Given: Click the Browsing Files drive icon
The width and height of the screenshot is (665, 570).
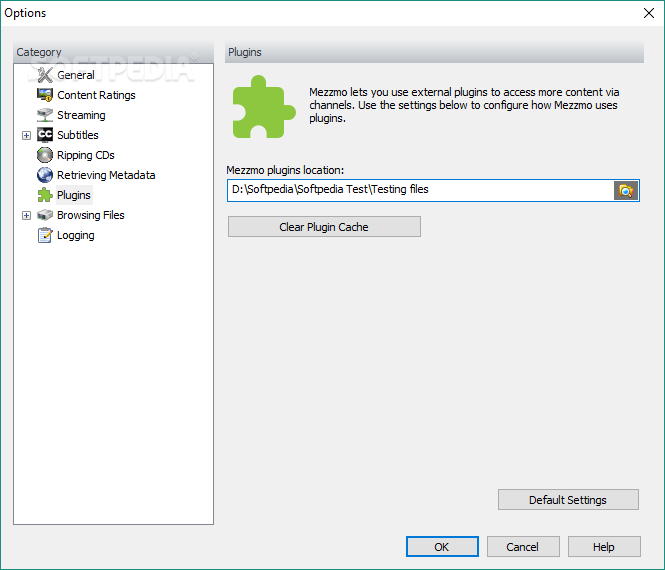Looking at the screenshot, I should coord(45,215).
